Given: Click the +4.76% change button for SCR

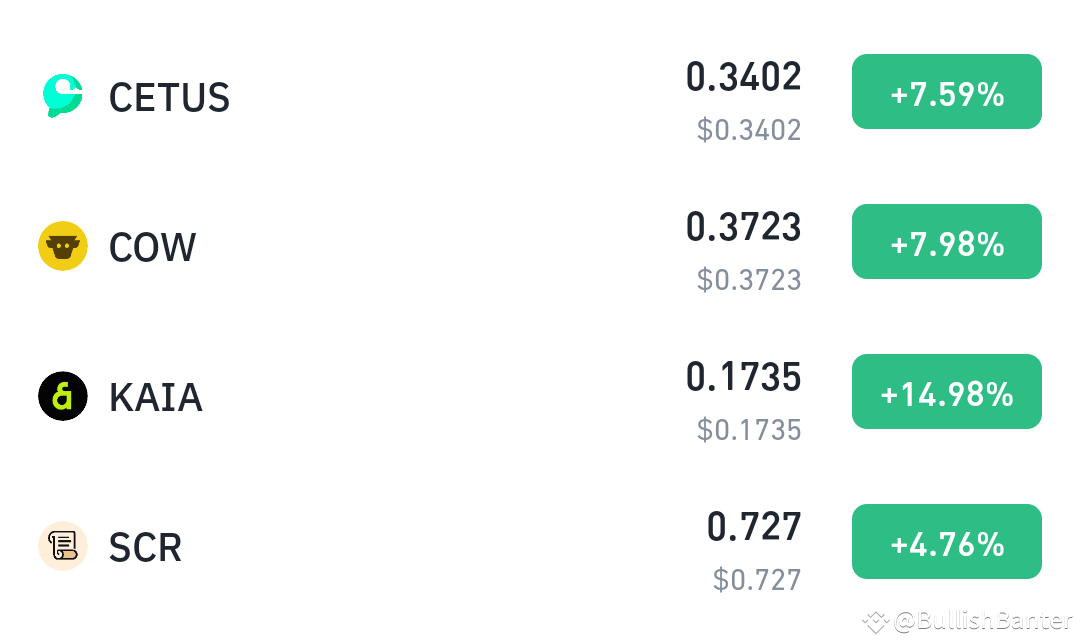Looking at the screenshot, I should pyautogui.click(x=946, y=541).
